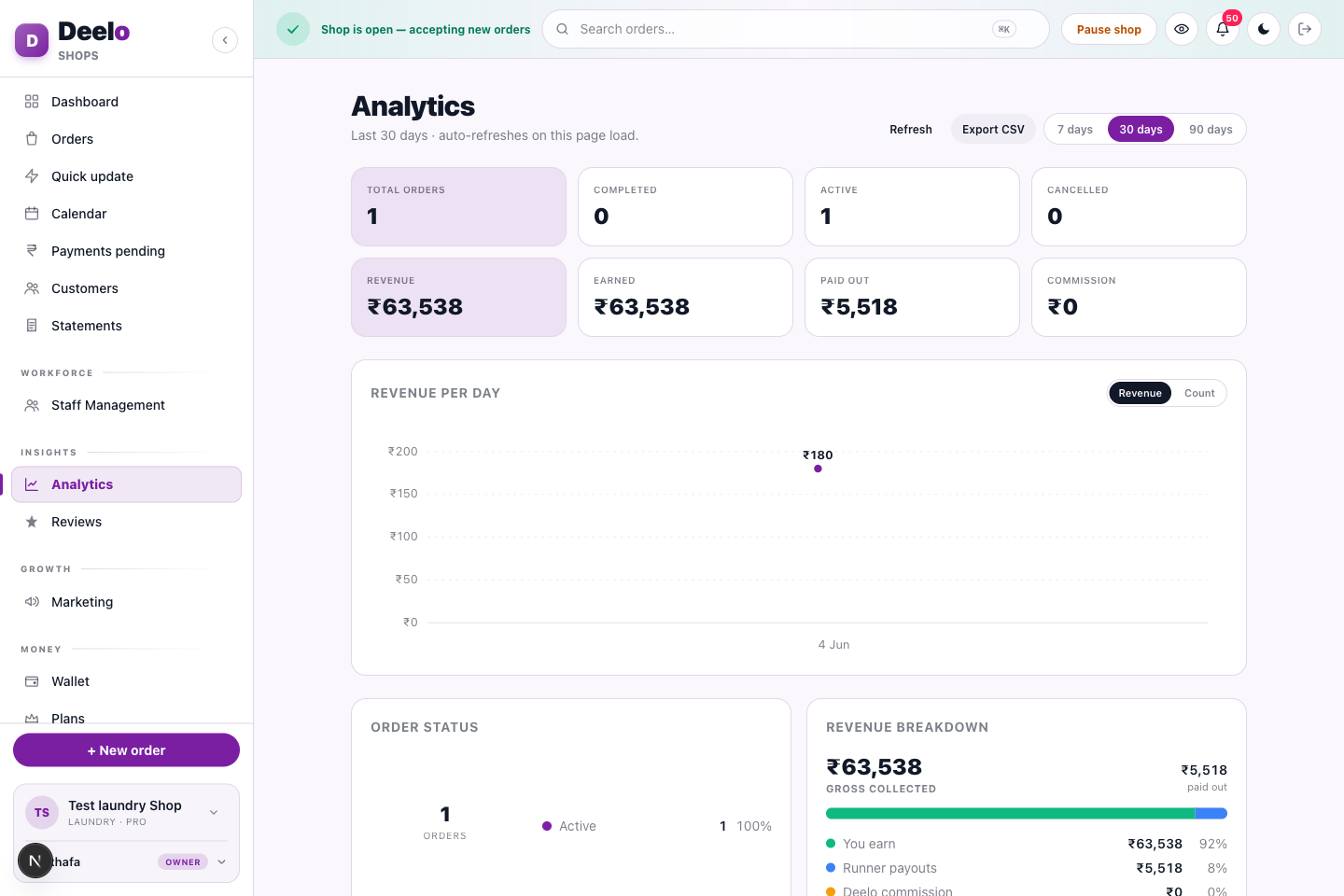Image resolution: width=1344 pixels, height=896 pixels.
Task: Select the 90 days range
Action: coord(1211,129)
